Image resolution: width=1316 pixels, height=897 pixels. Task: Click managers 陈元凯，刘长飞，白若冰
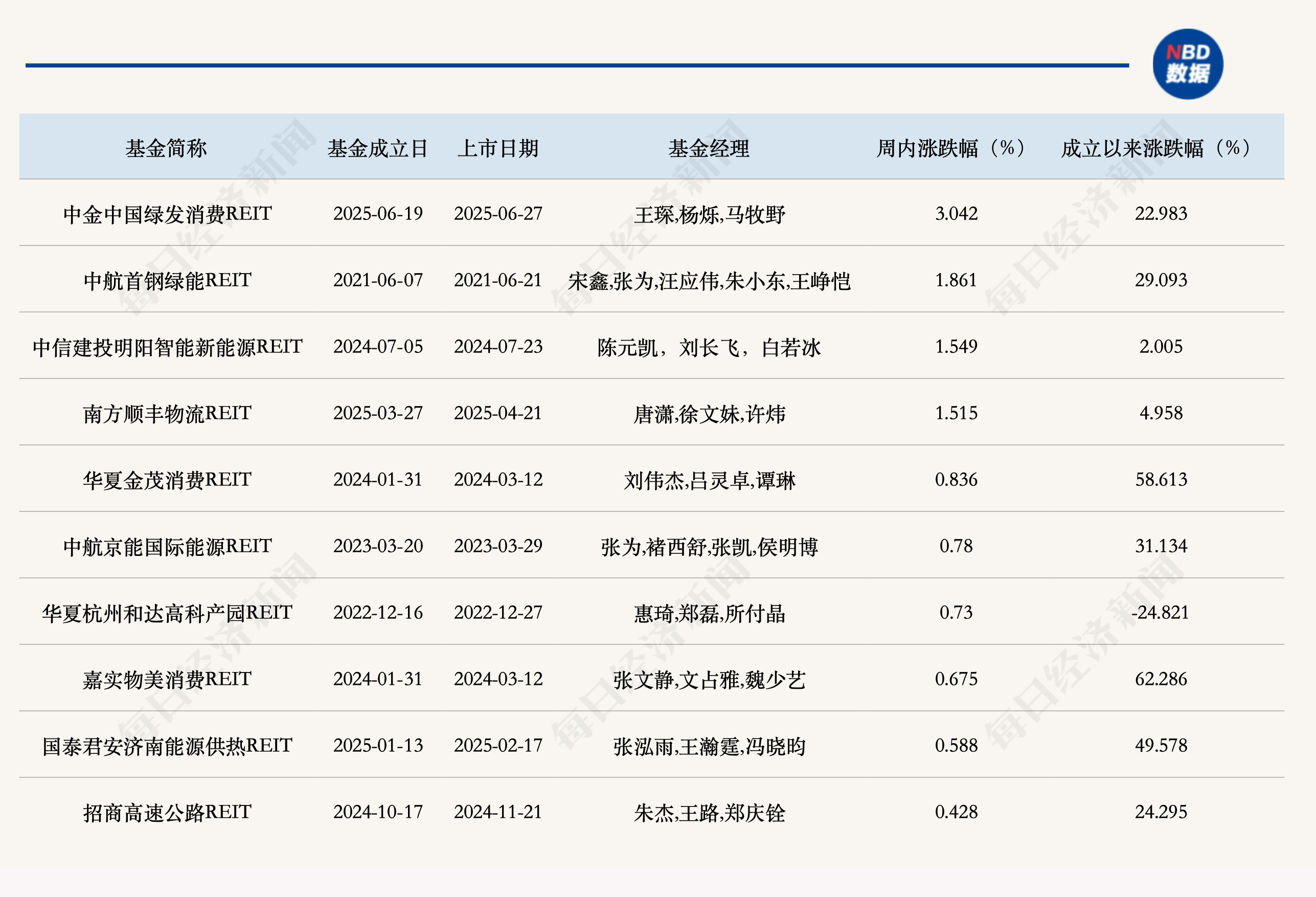[710, 348]
